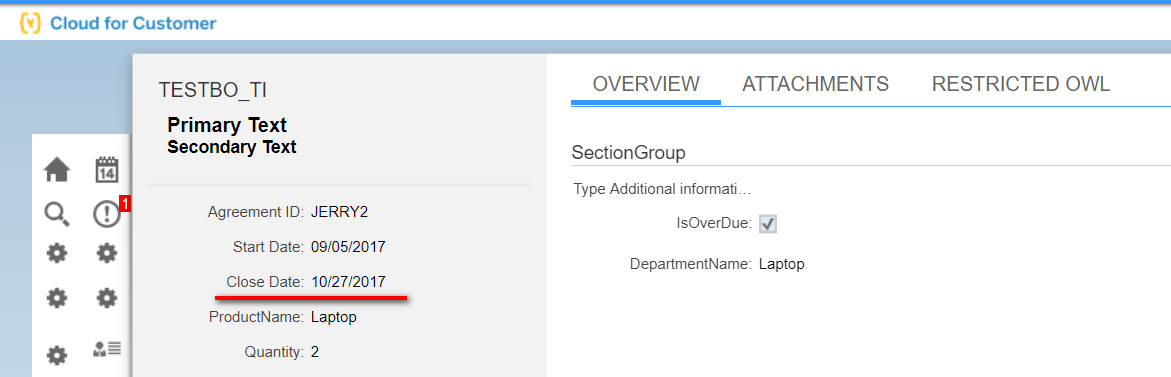The image size is (1171, 377).
Task: Click the IsOverDue label
Action: pos(713,223)
